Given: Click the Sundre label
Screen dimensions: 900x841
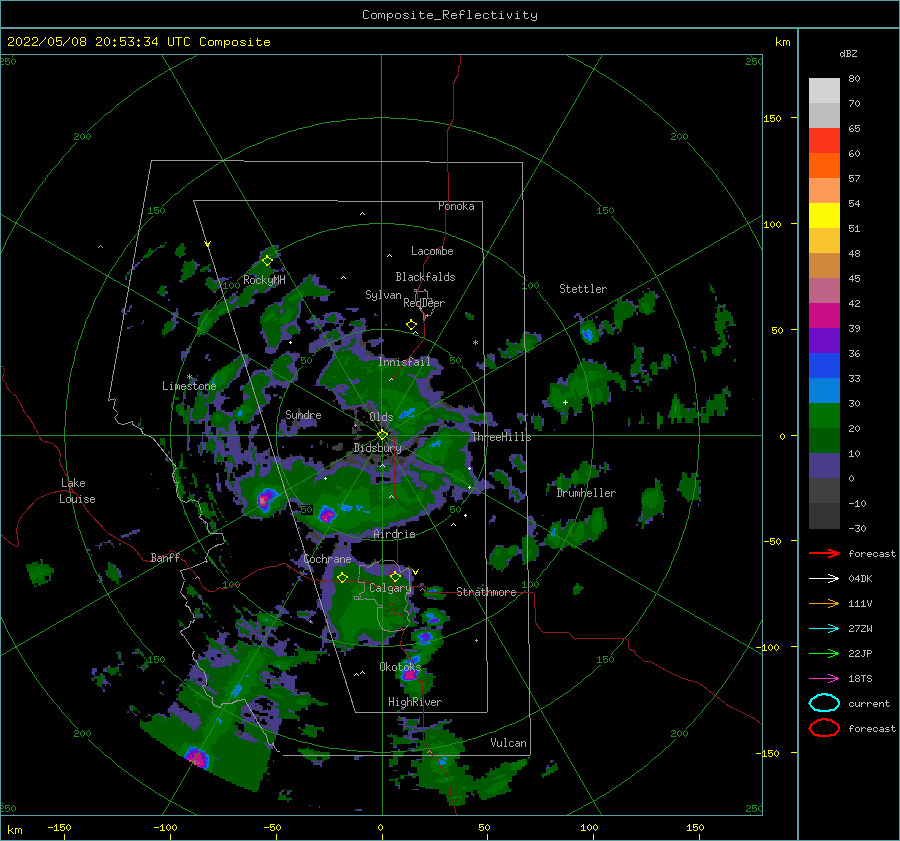Looking at the screenshot, I should [x=303, y=414].
